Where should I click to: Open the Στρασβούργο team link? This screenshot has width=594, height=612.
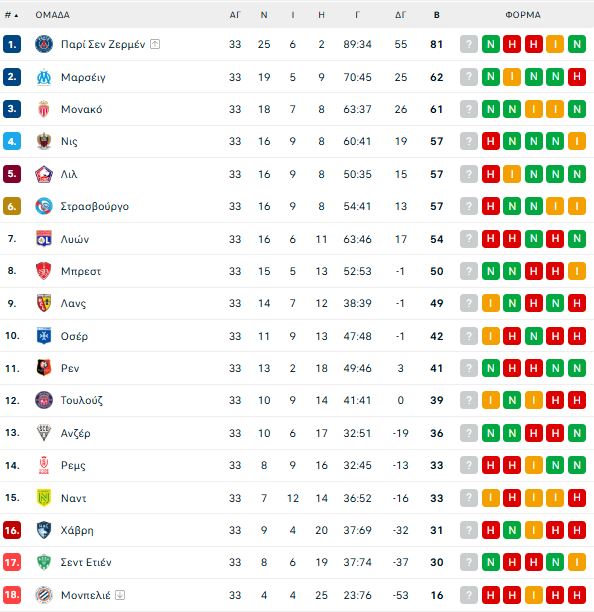pos(94,206)
